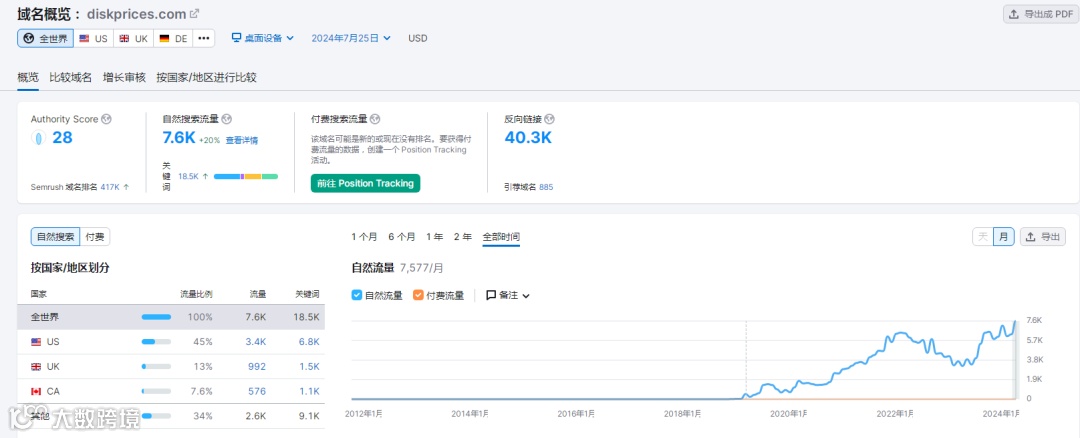Screen dimensions: 1080x438
Task: Select 1 年 time range
Action: pos(435,237)
